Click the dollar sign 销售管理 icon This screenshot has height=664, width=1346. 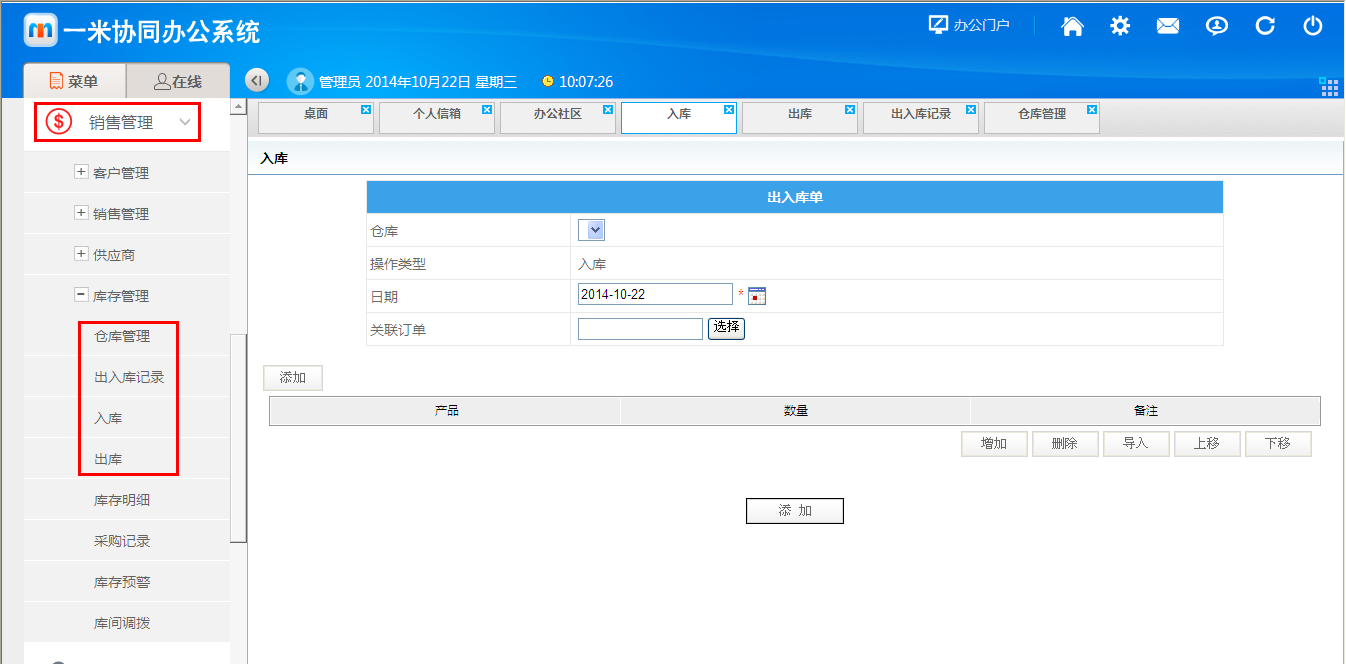(x=59, y=122)
